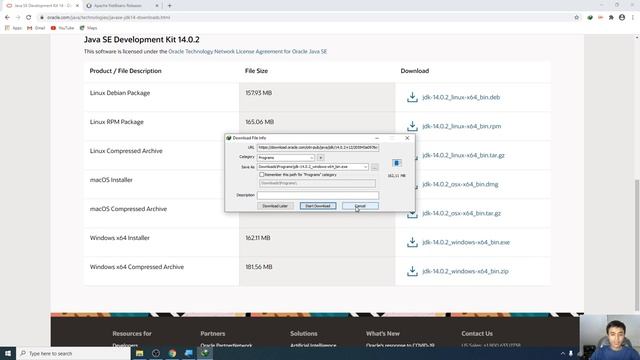Screen dimensions: 640x360
Task: Open the YouTube bookmark
Action: 62,28
